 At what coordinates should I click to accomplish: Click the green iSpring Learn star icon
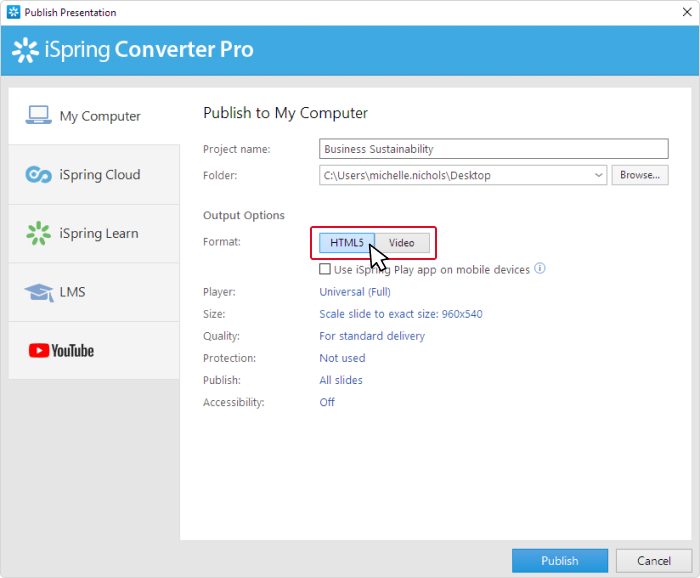[x=38, y=233]
